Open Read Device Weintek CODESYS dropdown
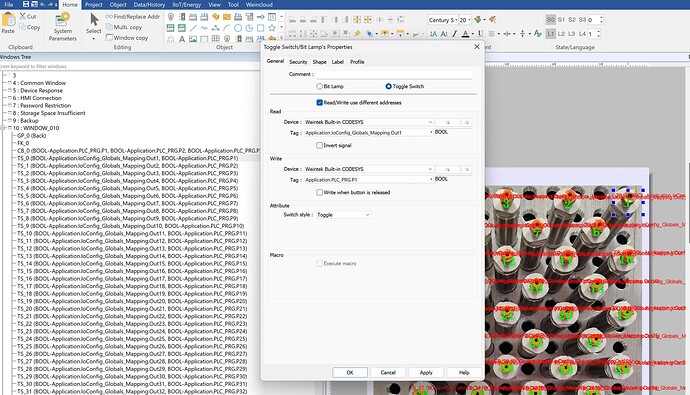 [x=368, y=122]
